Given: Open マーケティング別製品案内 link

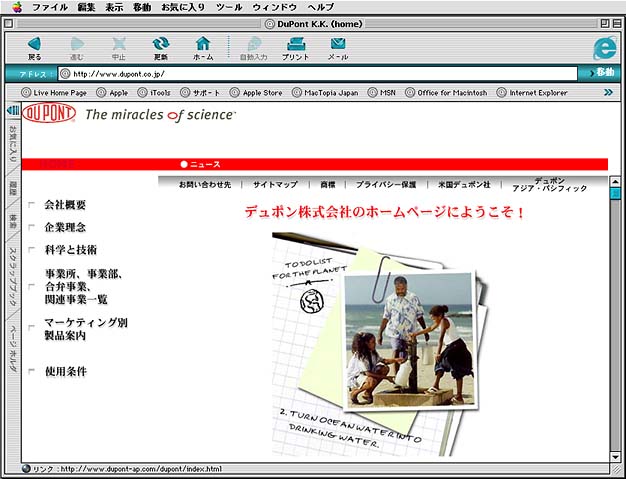Looking at the screenshot, I should click(x=86, y=329).
